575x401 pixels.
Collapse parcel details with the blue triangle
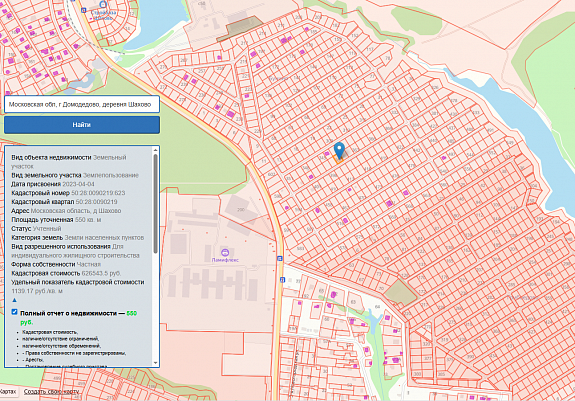tap(15, 300)
